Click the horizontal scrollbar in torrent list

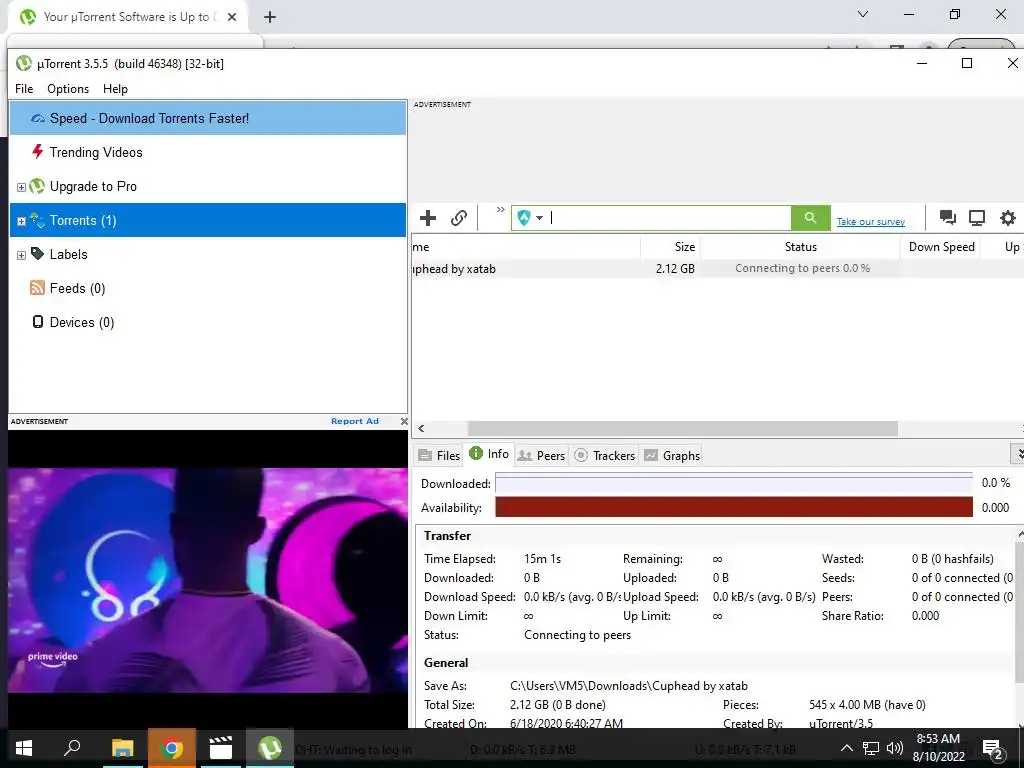tap(682, 429)
